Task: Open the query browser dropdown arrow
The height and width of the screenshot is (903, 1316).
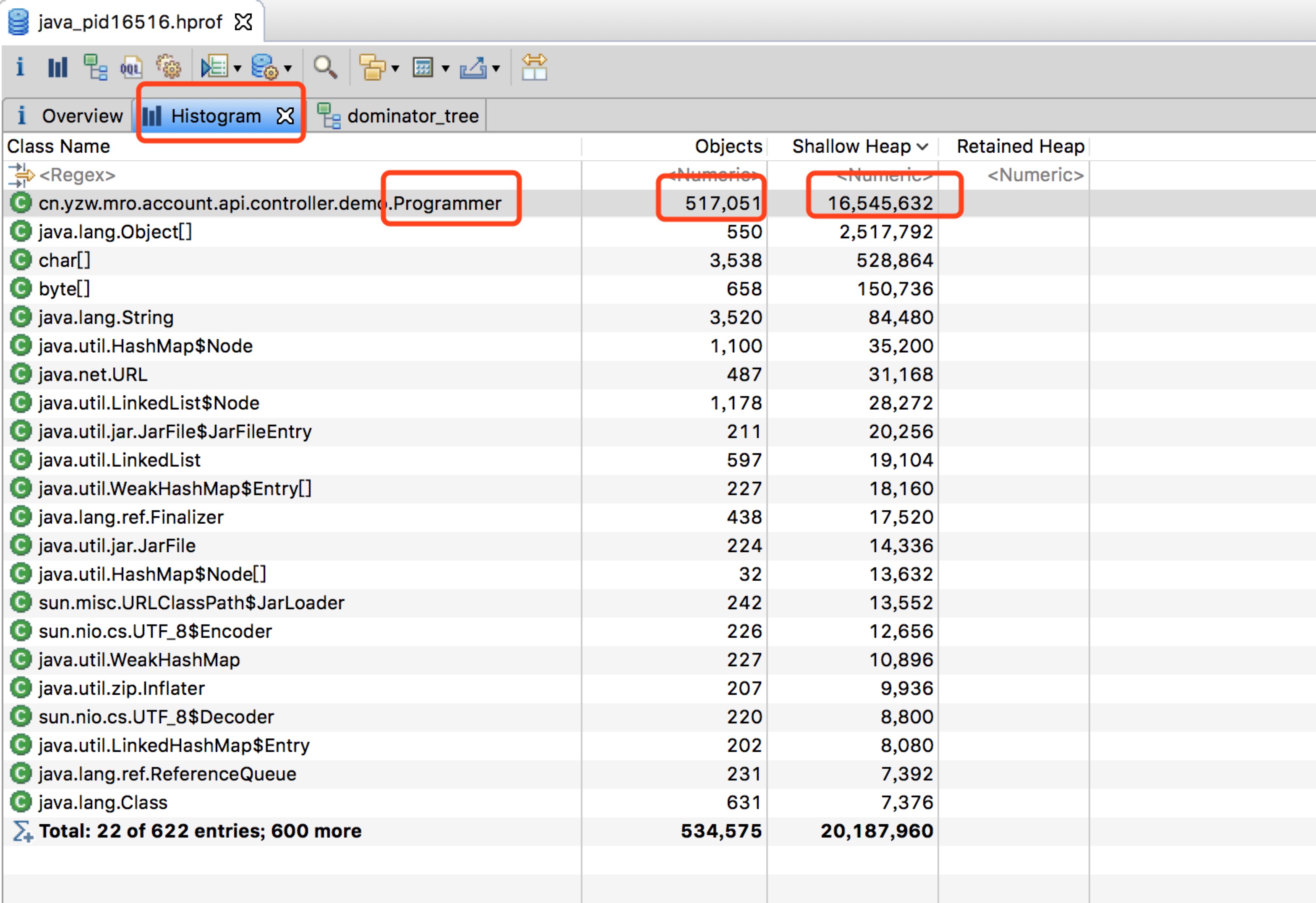Action: click(288, 69)
